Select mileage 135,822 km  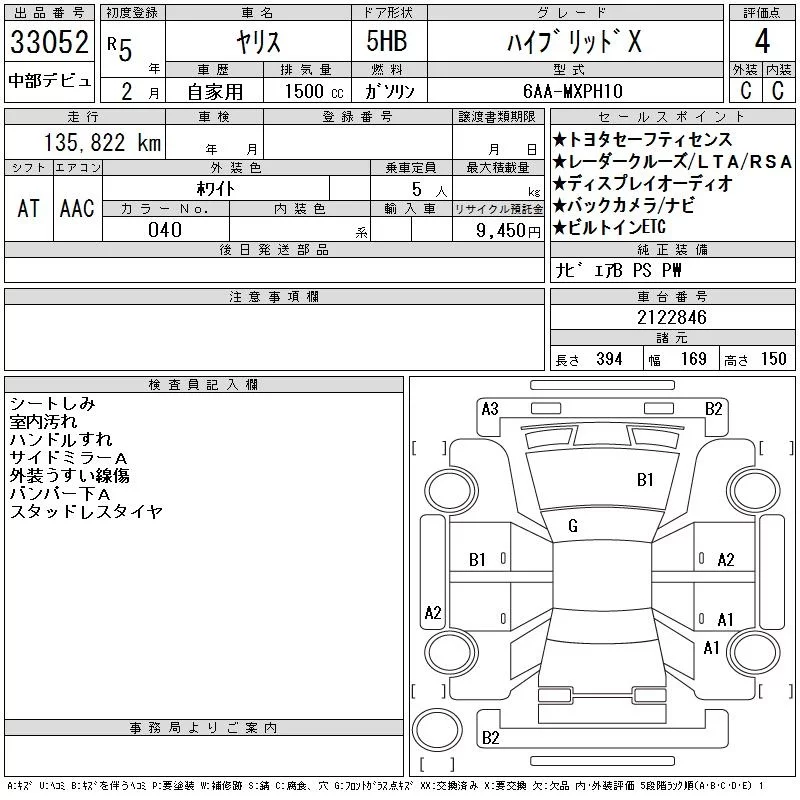(103, 142)
